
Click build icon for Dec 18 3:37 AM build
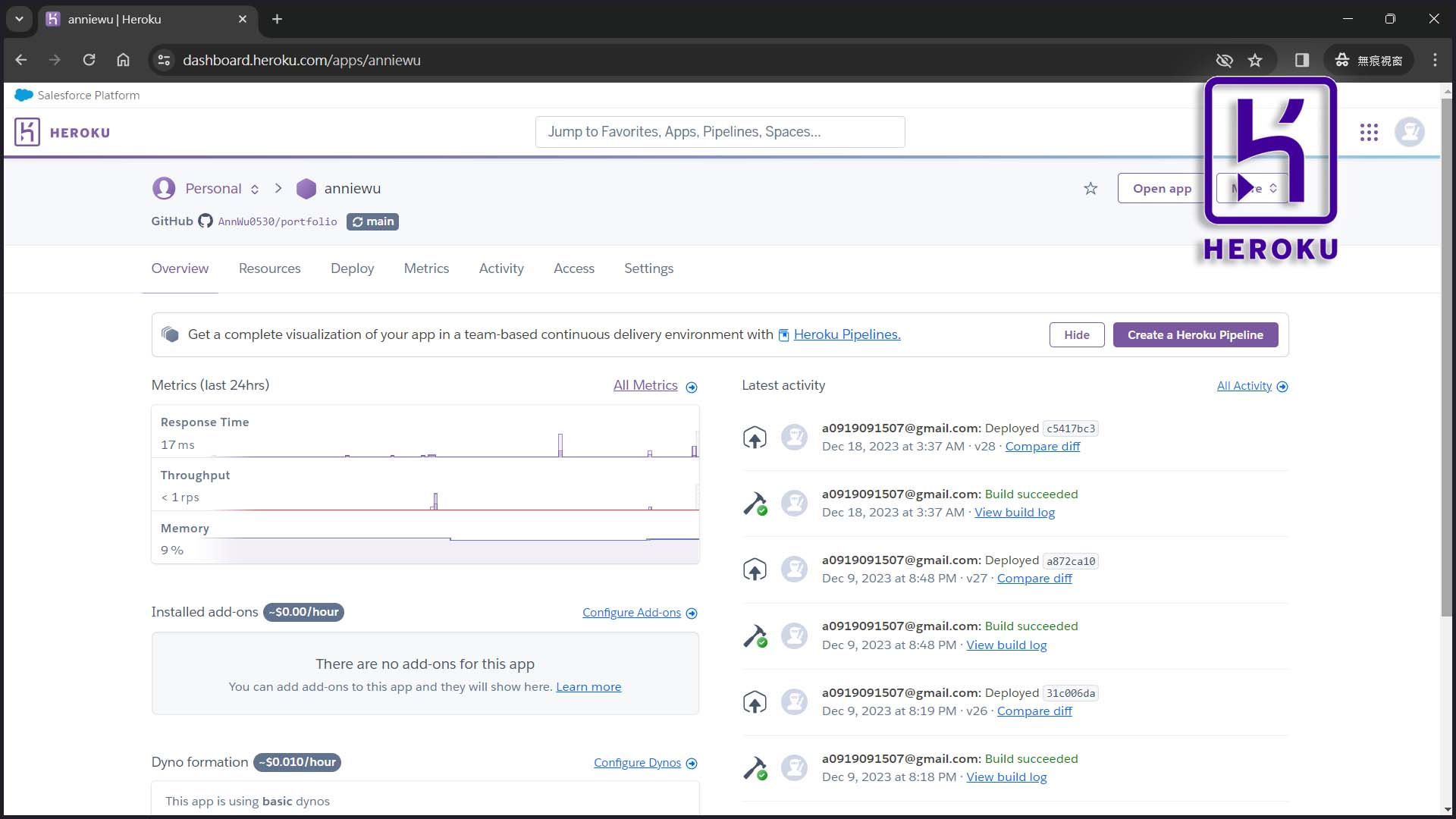click(755, 504)
